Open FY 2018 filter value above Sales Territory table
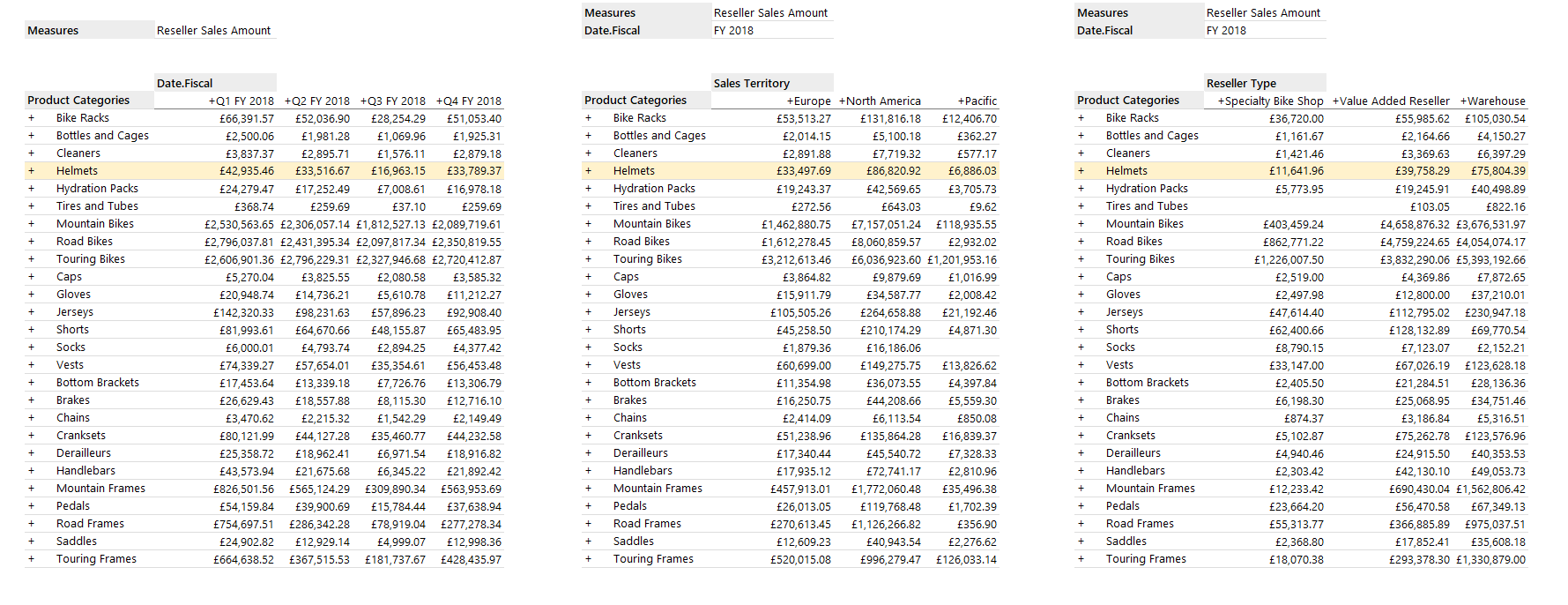Viewport: 1568px width, 605px height. pyautogui.click(x=733, y=31)
